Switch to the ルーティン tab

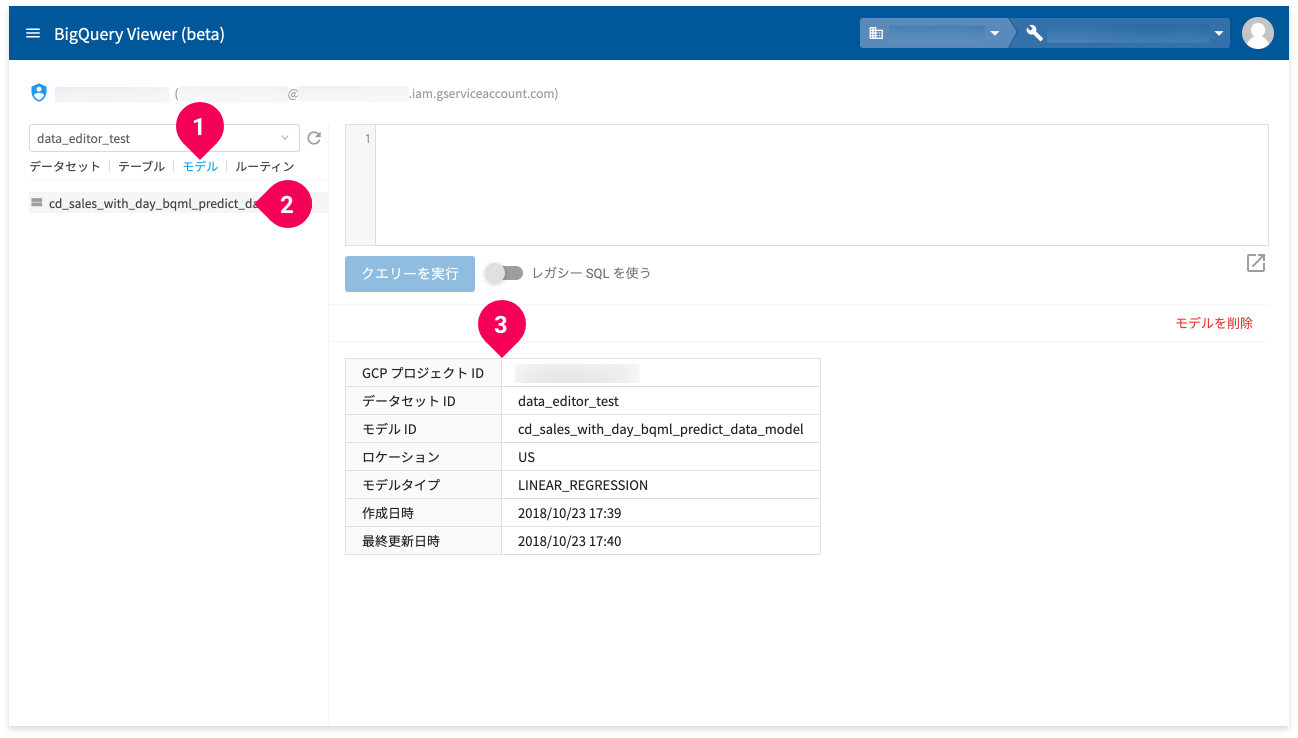pyautogui.click(x=265, y=166)
